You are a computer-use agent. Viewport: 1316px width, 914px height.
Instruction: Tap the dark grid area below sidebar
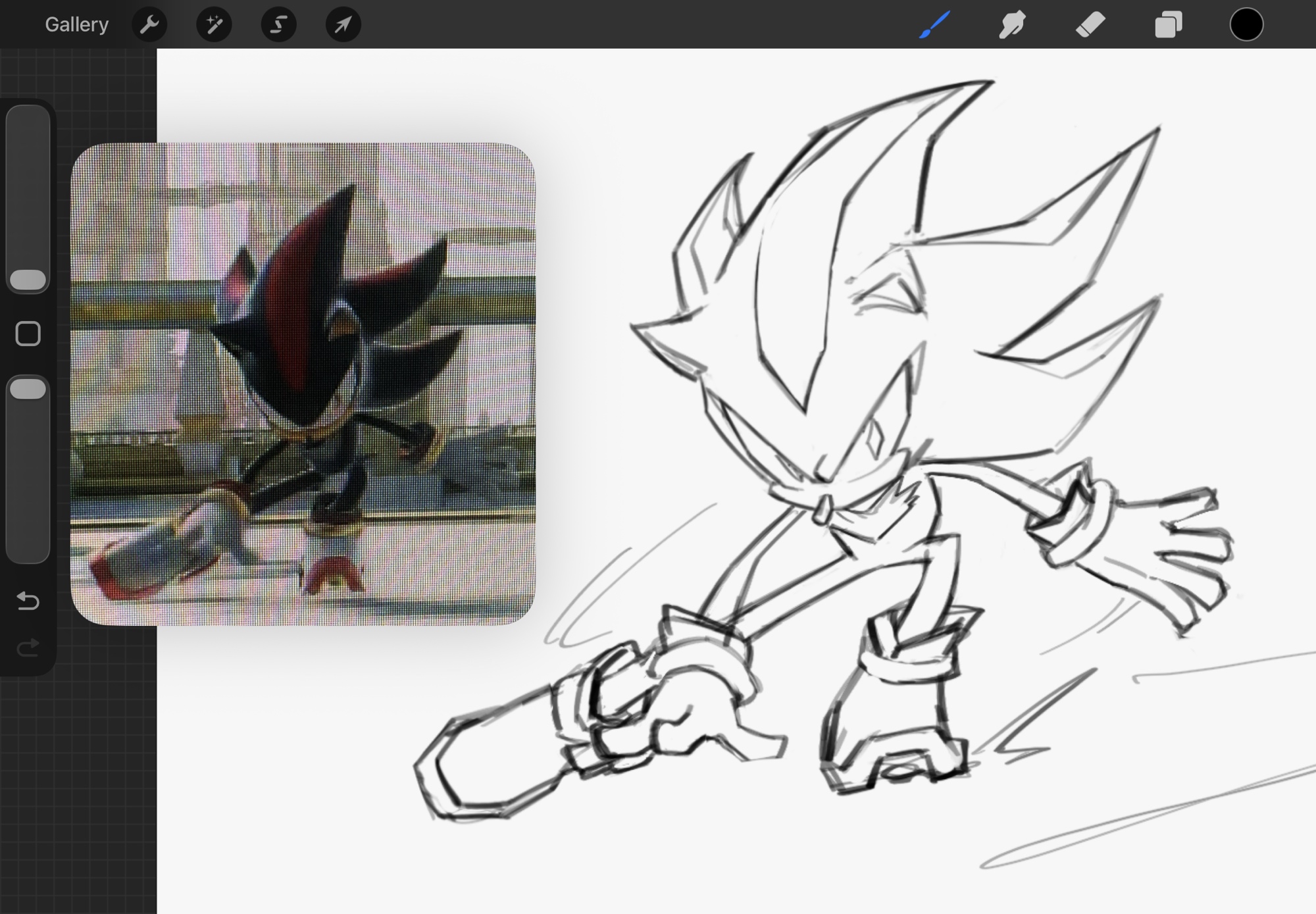click(78, 790)
